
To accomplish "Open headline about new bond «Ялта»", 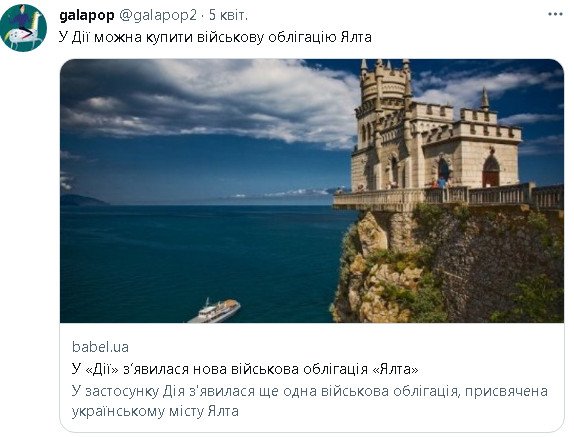I will (x=245, y=369).
